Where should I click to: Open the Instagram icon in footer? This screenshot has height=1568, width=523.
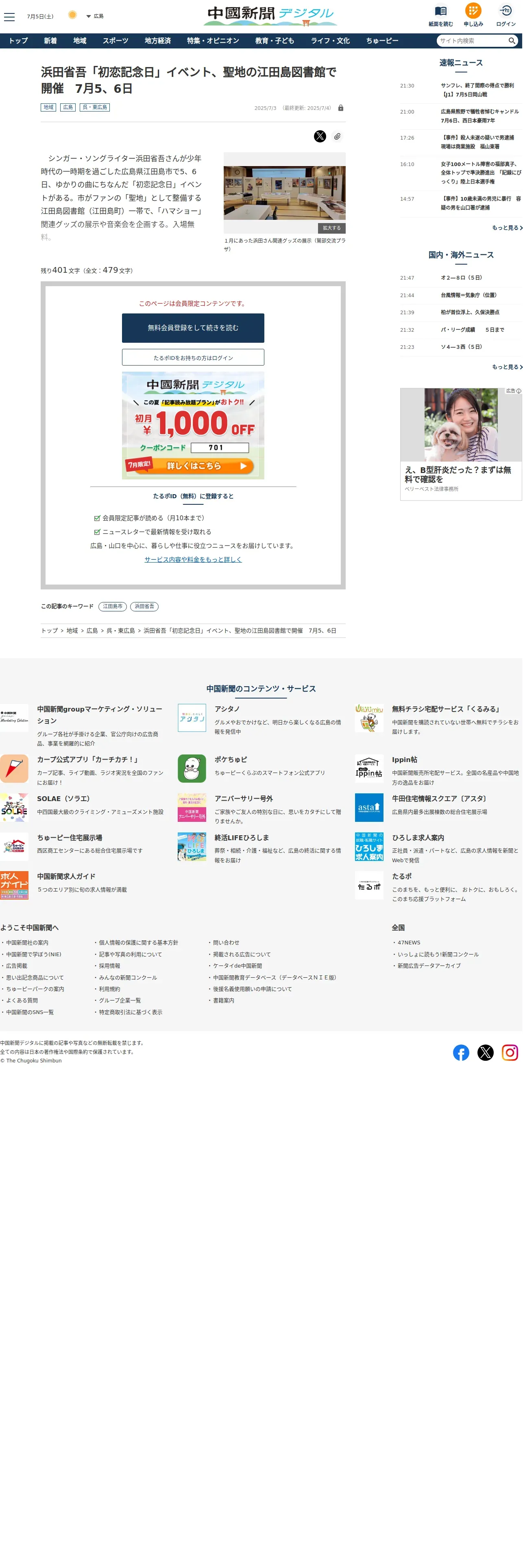tap(510, 1052)
